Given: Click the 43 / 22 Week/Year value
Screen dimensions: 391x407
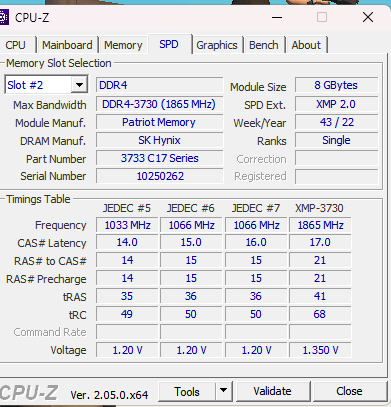Looking at the screenshot, I should tap(336, 122).
